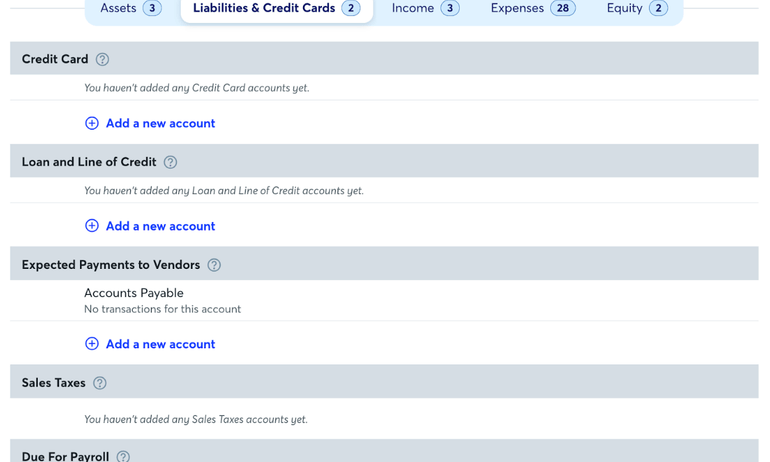Click the Due For Payroll question mark icon
770x462 pixels.
click(123, 456)
